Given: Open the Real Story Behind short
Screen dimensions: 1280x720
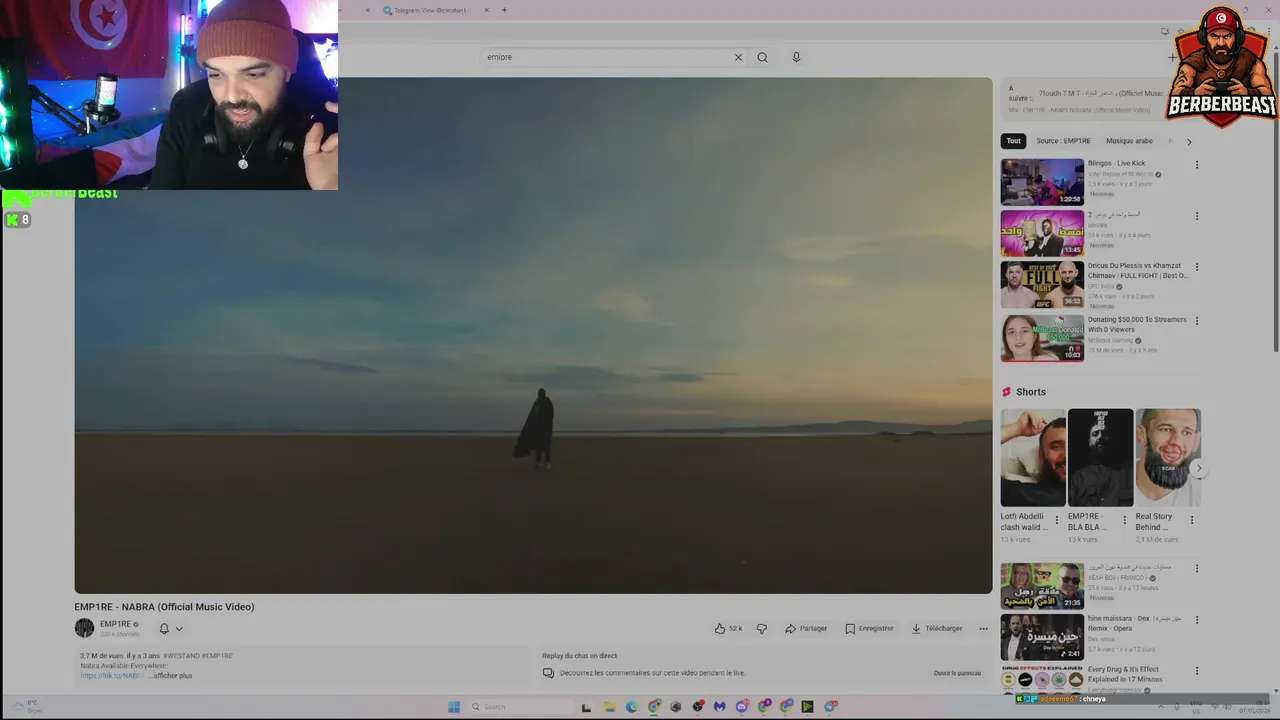Looking at the screenshot, I should [1168, 458].
